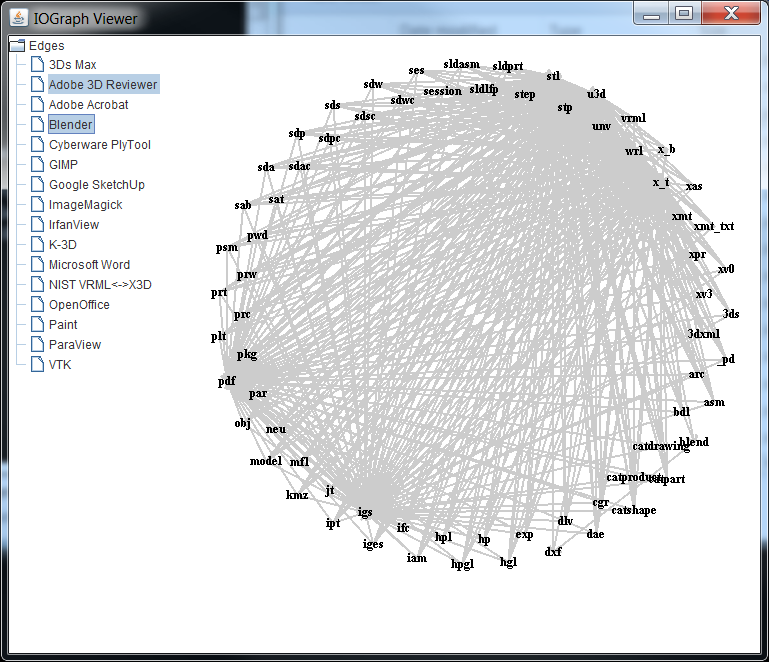Click the Edges root folder icon
The width and height of the screenshot is (769, 662).
pos(17,46)
